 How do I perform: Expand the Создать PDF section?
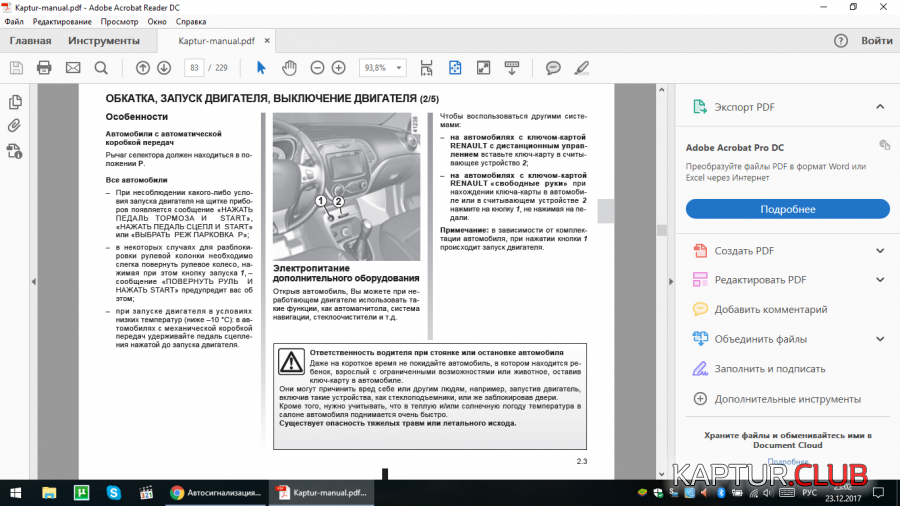coord(880,251)
